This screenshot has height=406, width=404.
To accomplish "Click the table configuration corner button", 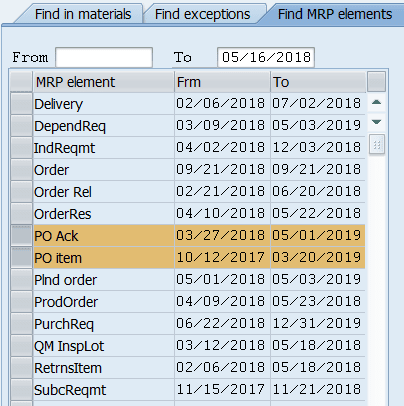I will tap(376, 81).
